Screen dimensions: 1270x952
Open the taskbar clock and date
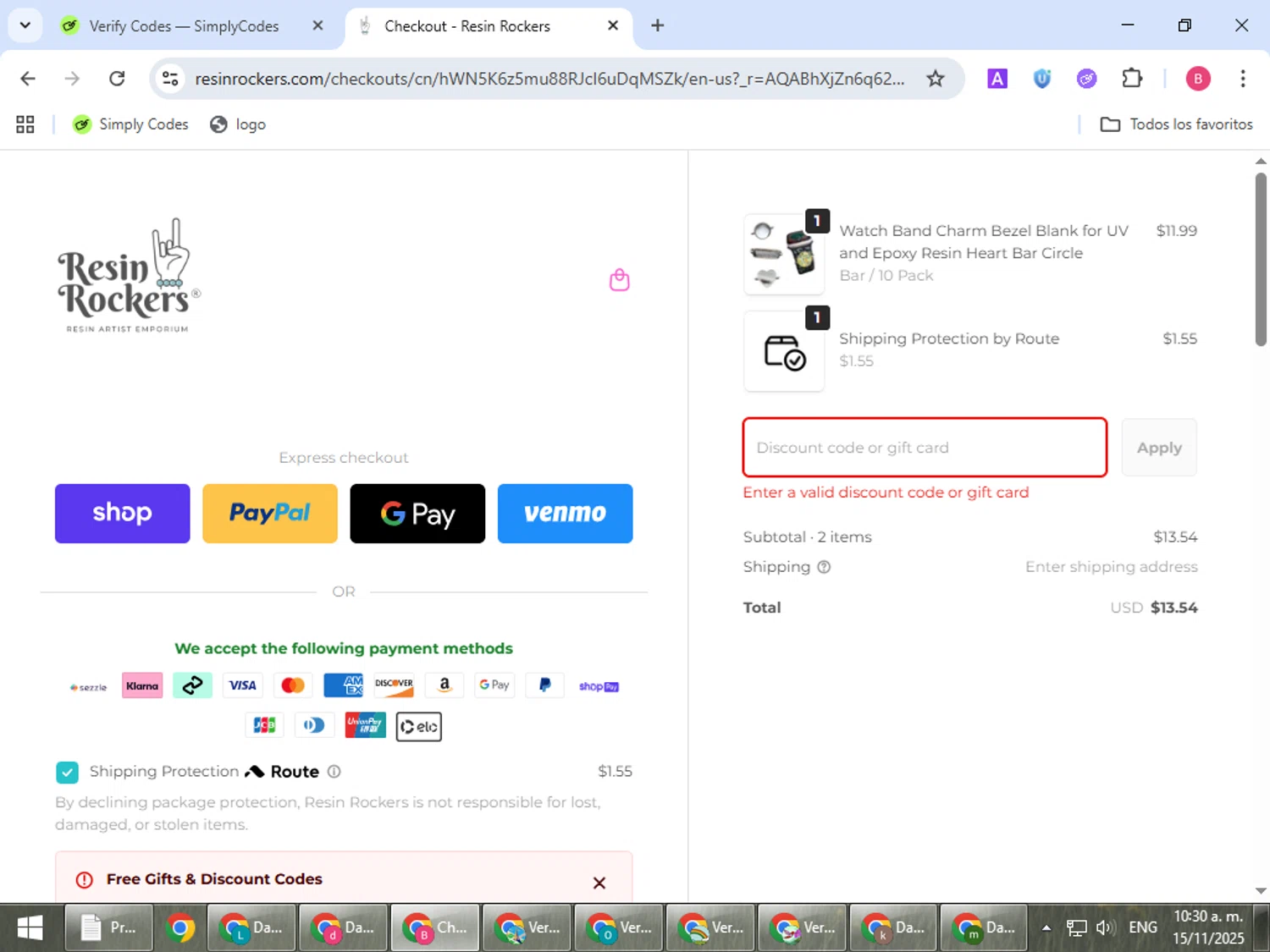1208,928
